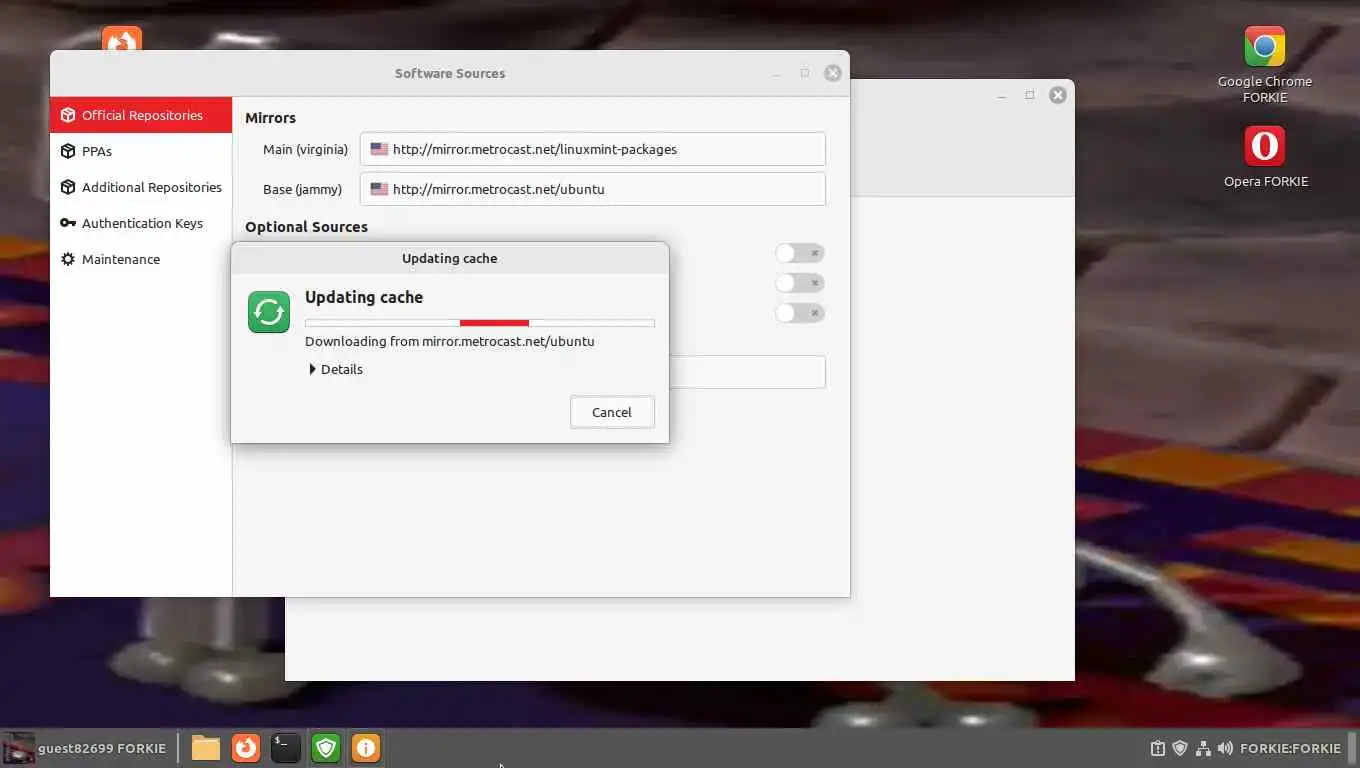Screen dimensions: 1360x768
Task: Open the guest82699 FORKIE user menu
Action: (x=85, y=748)
